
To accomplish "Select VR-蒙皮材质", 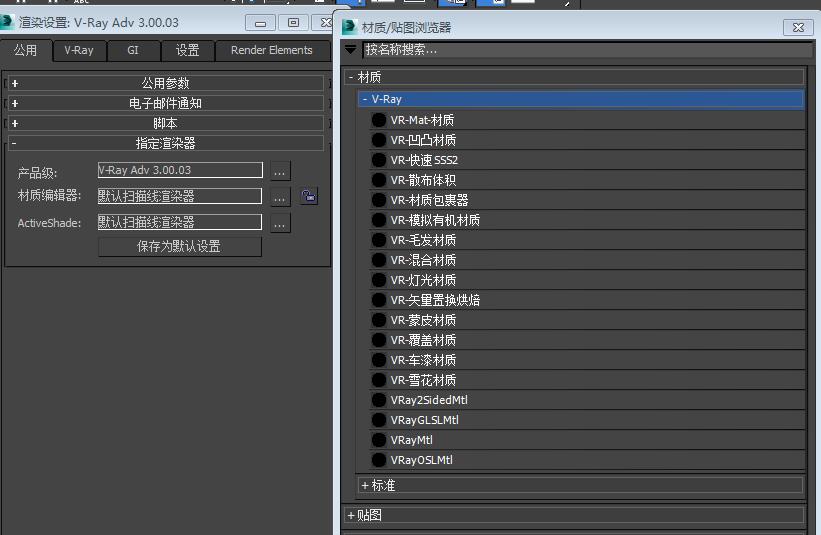I will click(587, 320).
